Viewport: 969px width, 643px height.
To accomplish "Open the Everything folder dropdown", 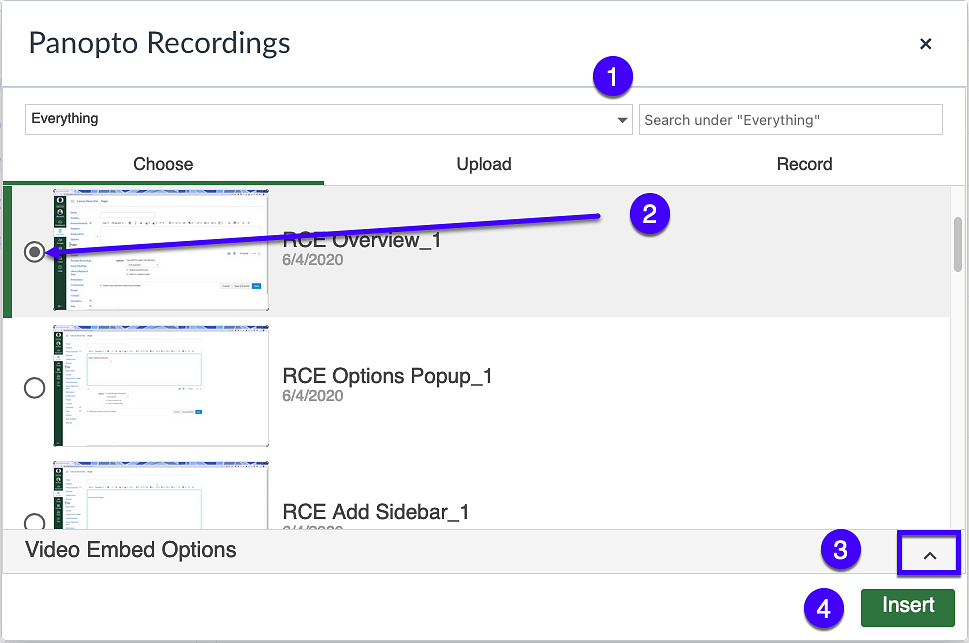I will click(328, 119).
